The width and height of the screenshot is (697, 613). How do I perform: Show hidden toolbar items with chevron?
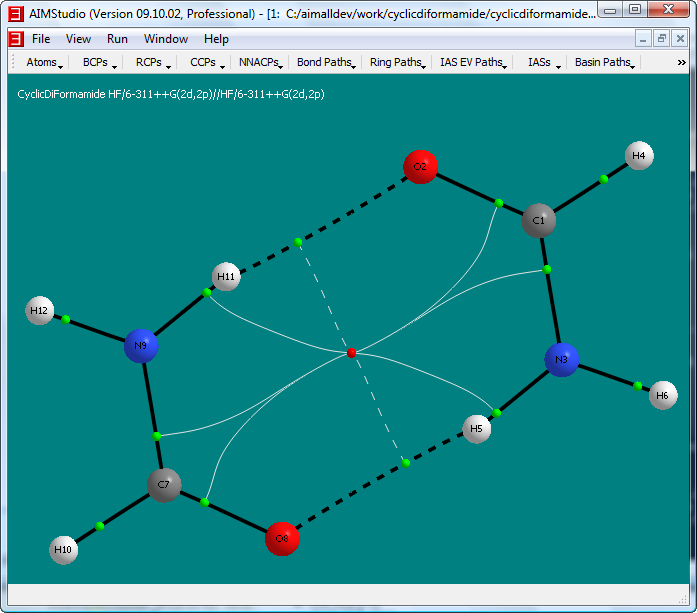coord(681,62)
